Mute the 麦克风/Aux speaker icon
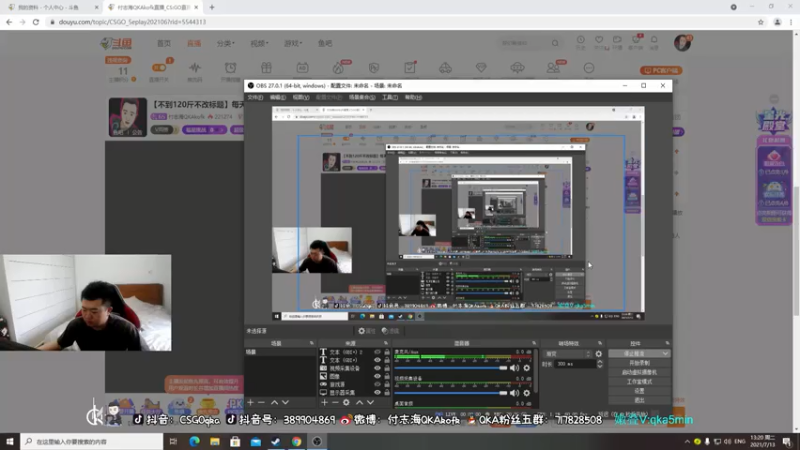 click(514, 368)
